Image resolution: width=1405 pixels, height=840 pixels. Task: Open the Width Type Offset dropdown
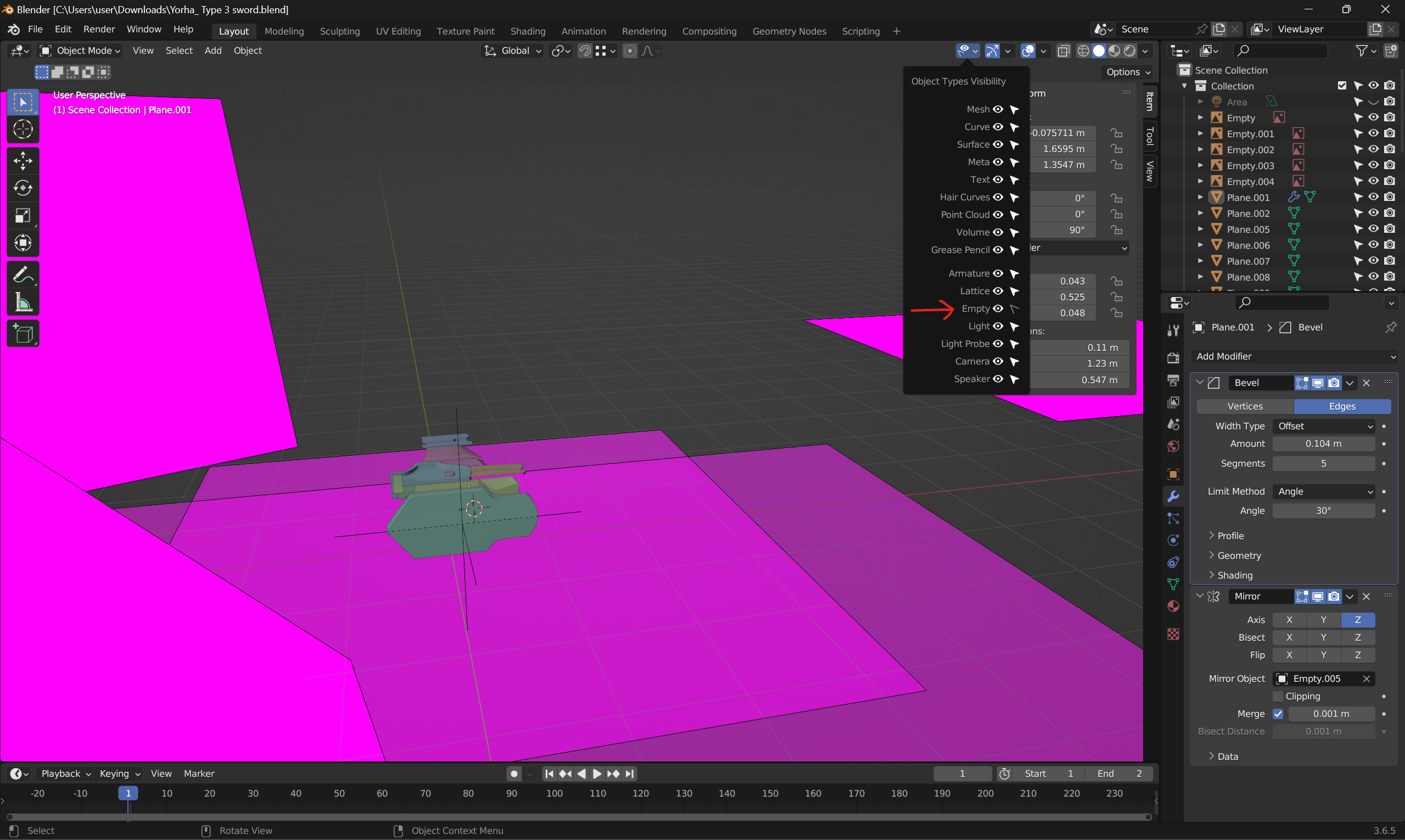[x=1324, y=425]
